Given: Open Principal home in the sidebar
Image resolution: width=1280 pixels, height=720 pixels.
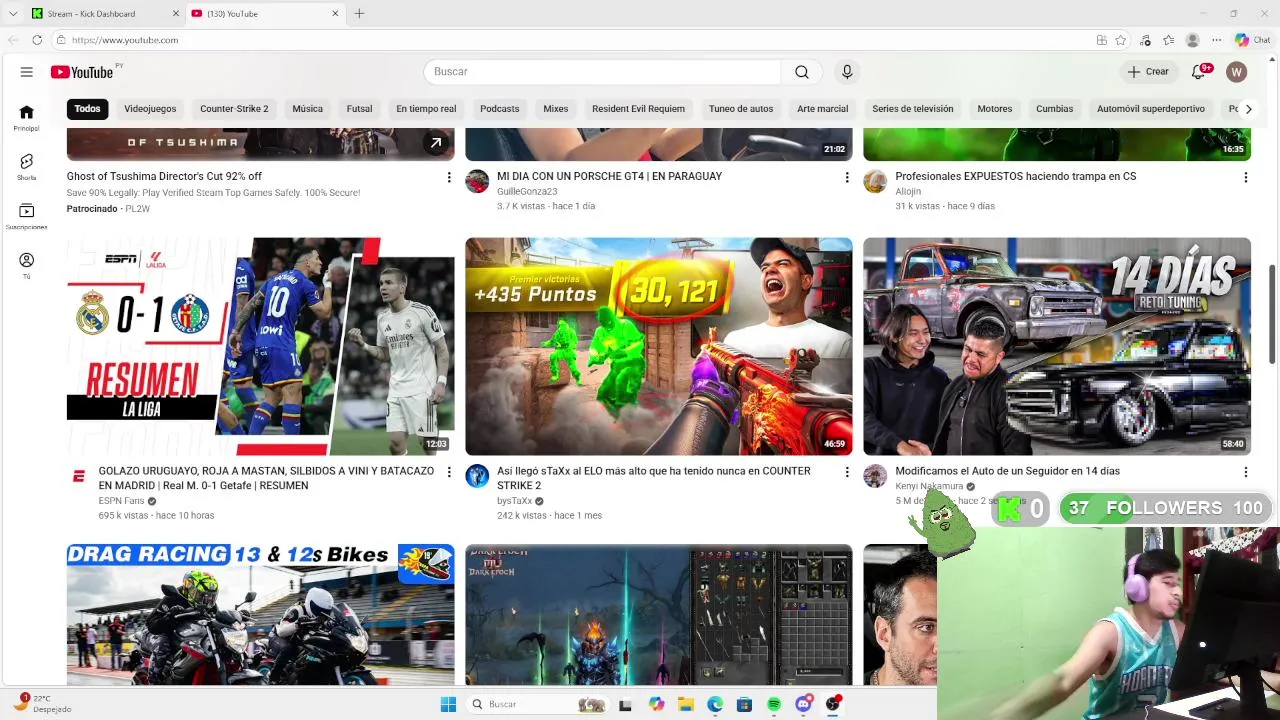Looking at the screenshot, I should coord(27,118).
